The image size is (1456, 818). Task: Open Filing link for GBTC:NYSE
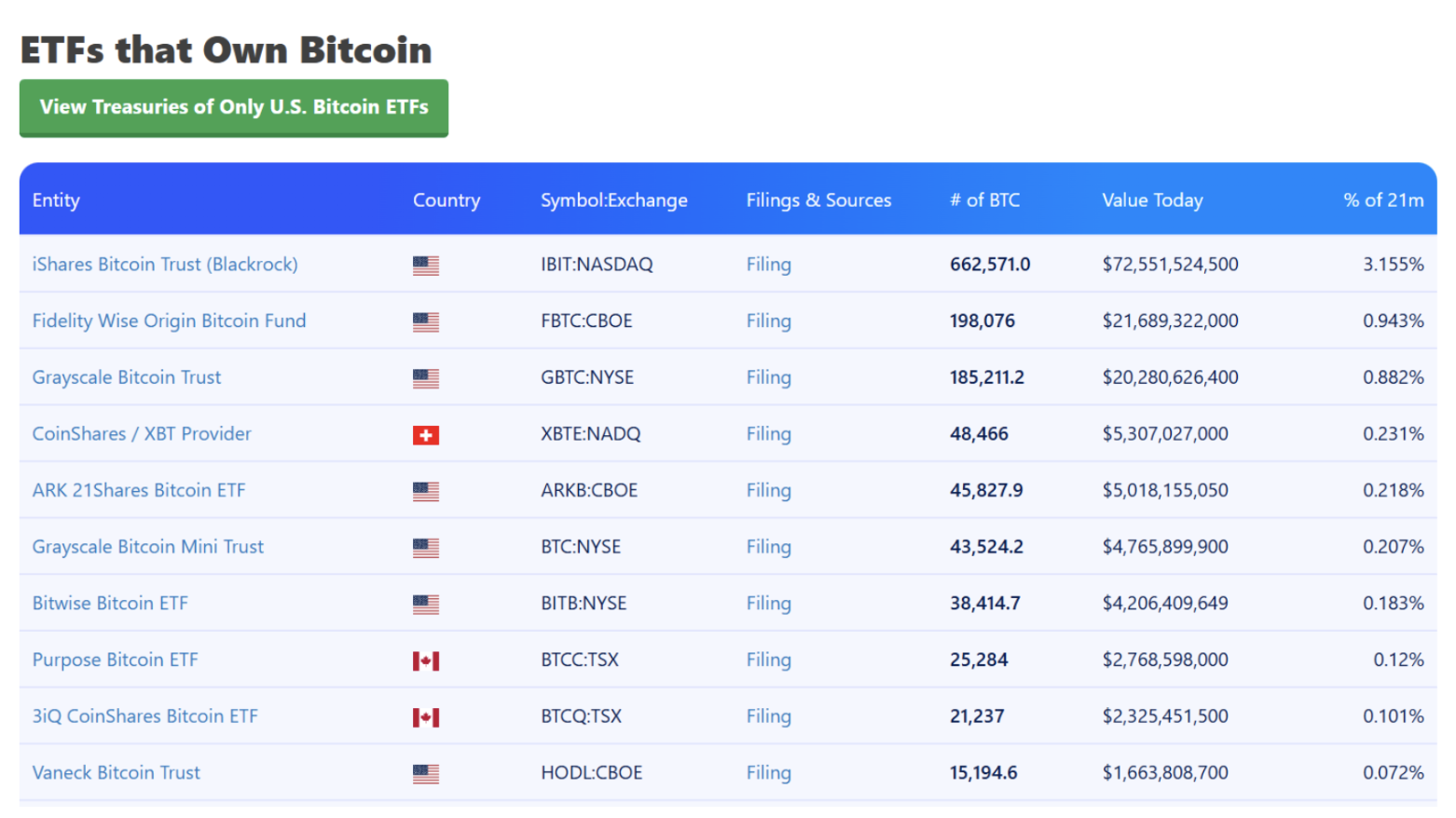point(769,377)
